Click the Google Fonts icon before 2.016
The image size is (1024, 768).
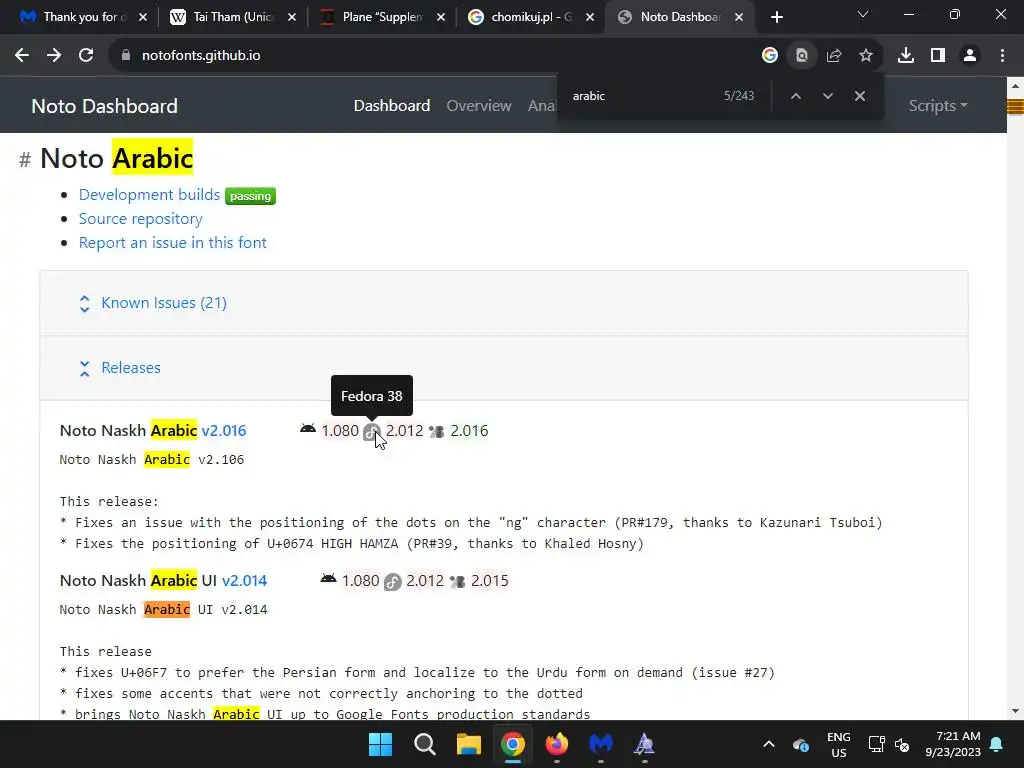click(436, 431)
